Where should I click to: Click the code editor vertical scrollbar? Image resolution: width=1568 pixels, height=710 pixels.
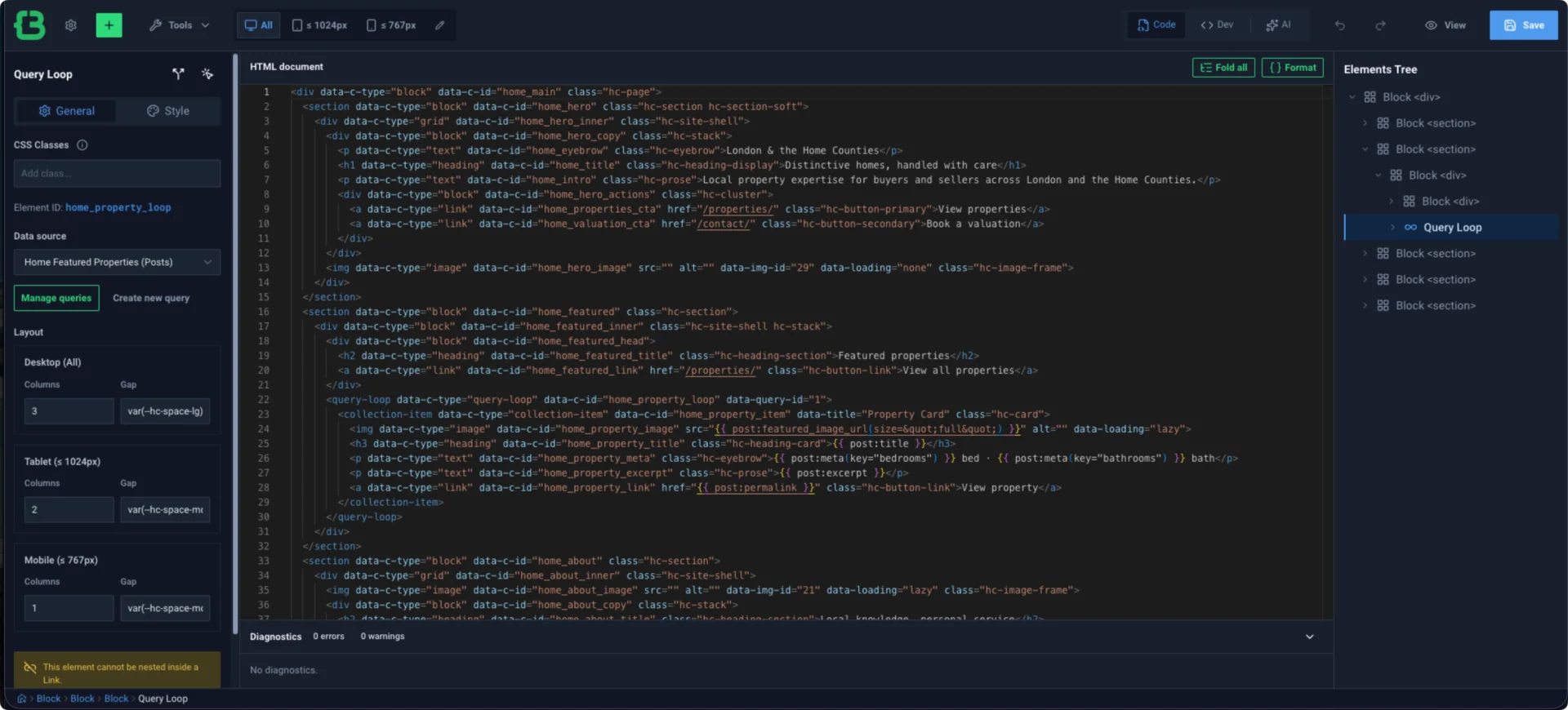(1328, 351)
